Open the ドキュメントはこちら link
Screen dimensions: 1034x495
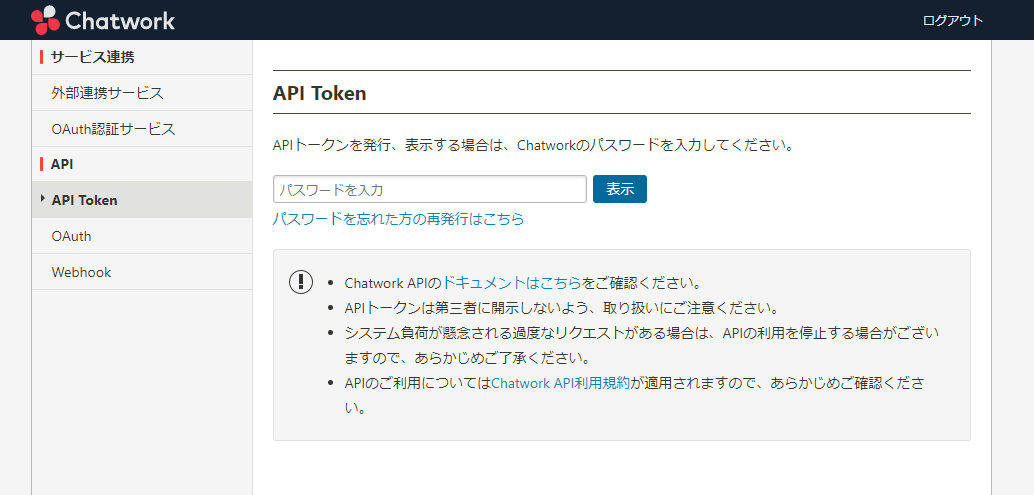click(511, 283)
